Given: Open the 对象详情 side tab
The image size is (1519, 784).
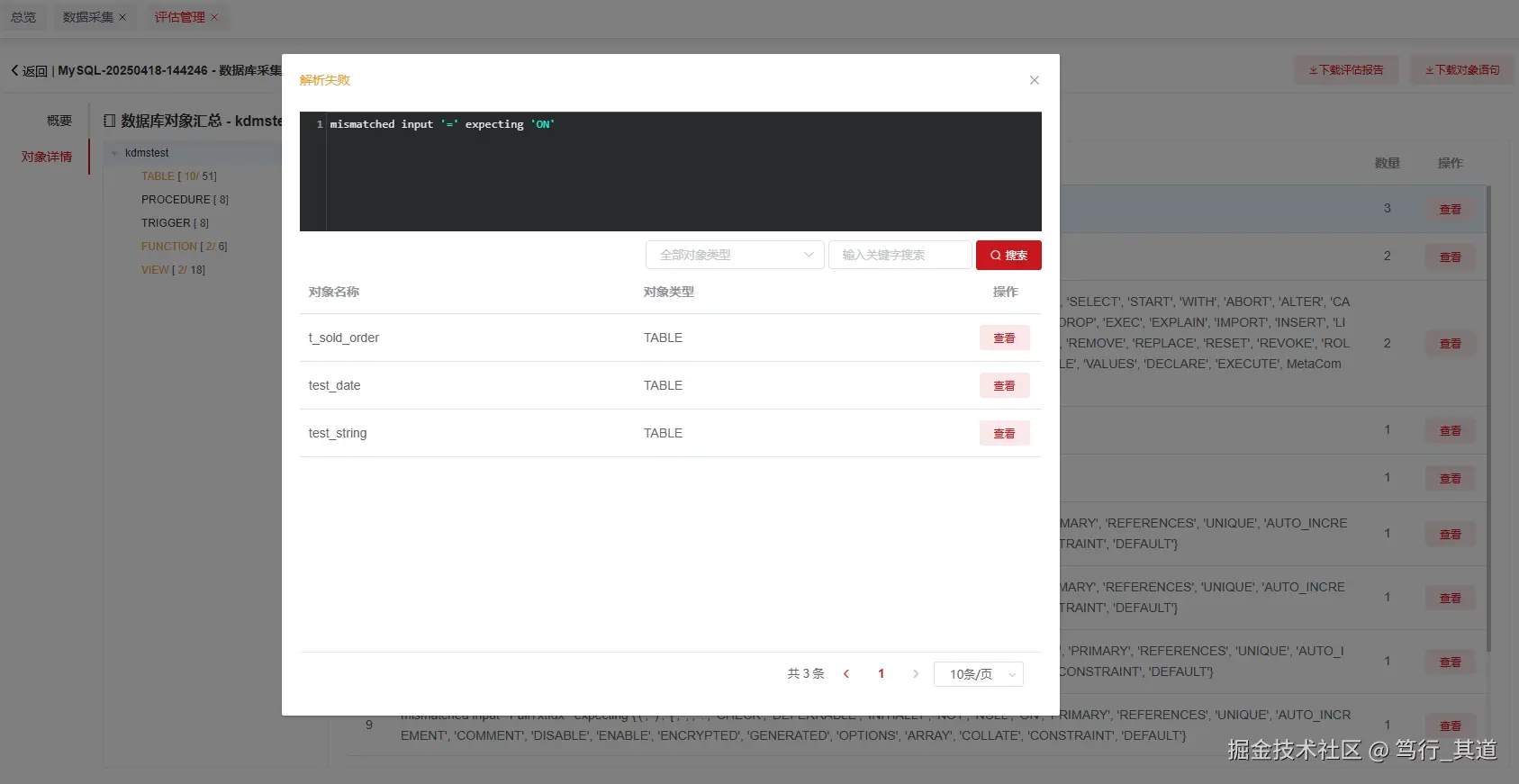Looking at the screenshot, I should (x=47, y=157).
